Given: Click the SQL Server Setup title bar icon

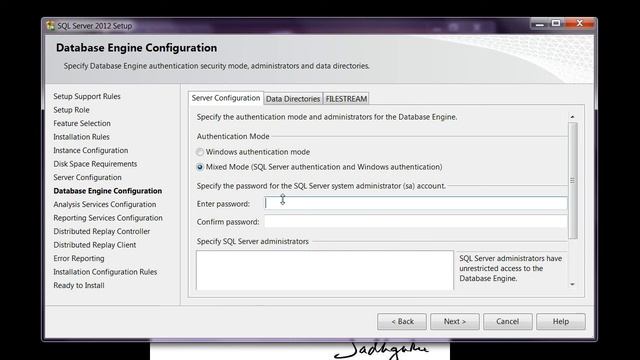Looking at the screenshot, I should [50, 26].
